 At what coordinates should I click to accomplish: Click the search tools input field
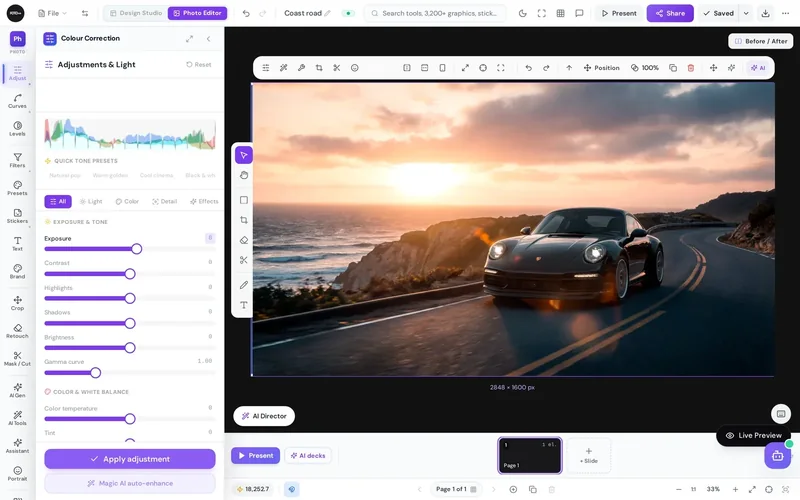(435, 13)
